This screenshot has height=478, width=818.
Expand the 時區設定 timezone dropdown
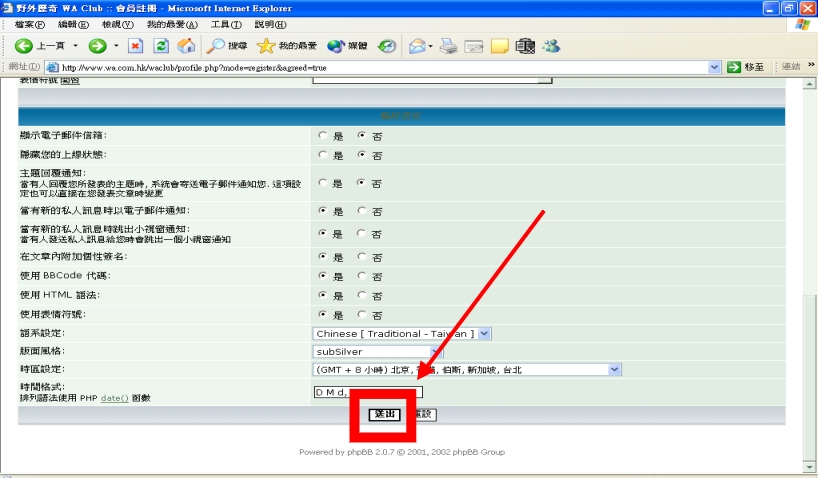pos(614,370)
